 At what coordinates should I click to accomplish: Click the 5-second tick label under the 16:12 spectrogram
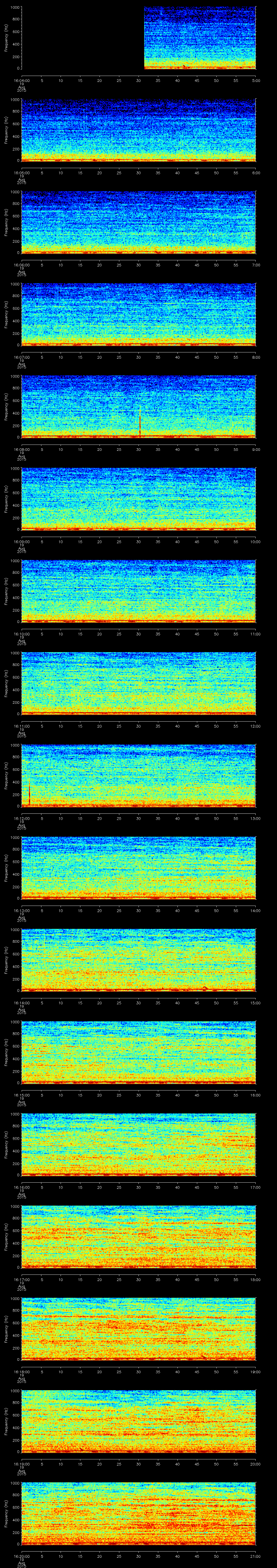(41, 818)
